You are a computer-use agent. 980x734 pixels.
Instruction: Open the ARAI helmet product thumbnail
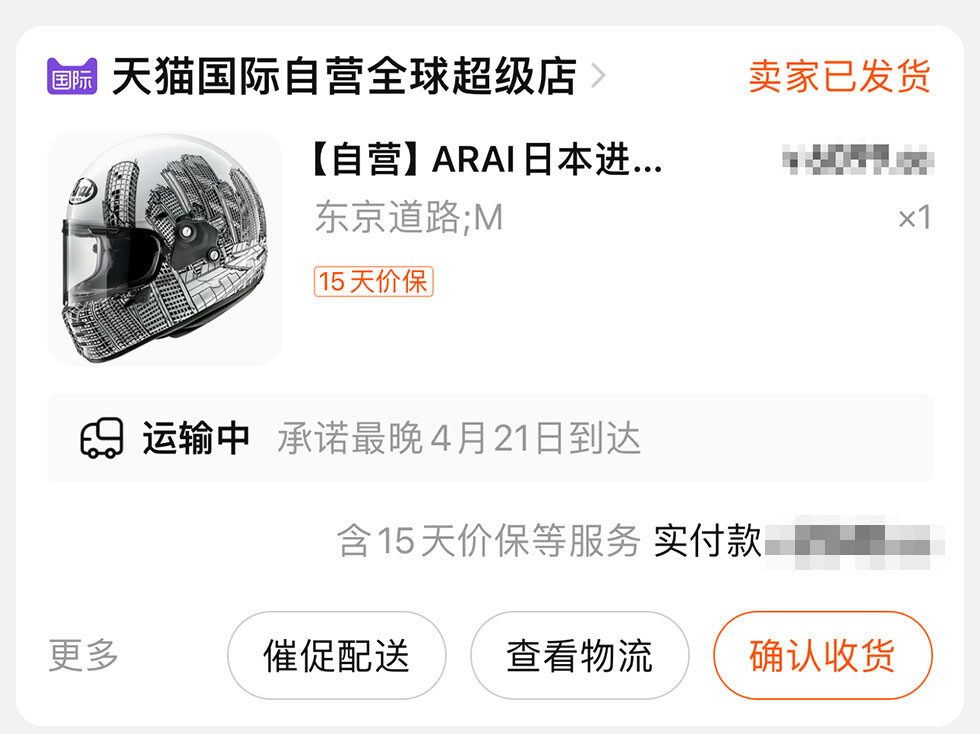(x=165, y=248)
